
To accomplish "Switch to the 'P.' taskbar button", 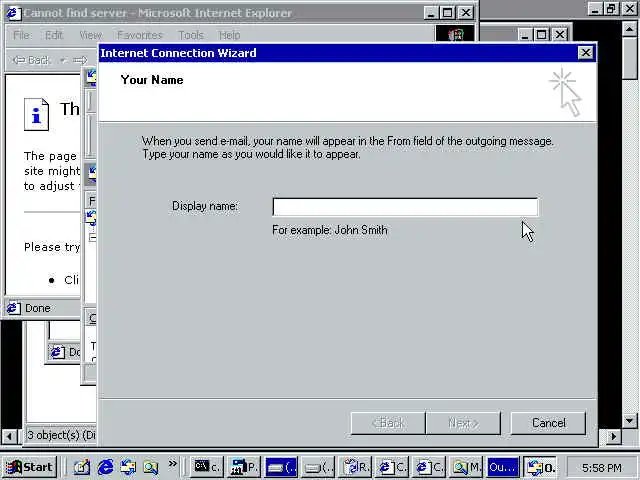I will point(244,467).
